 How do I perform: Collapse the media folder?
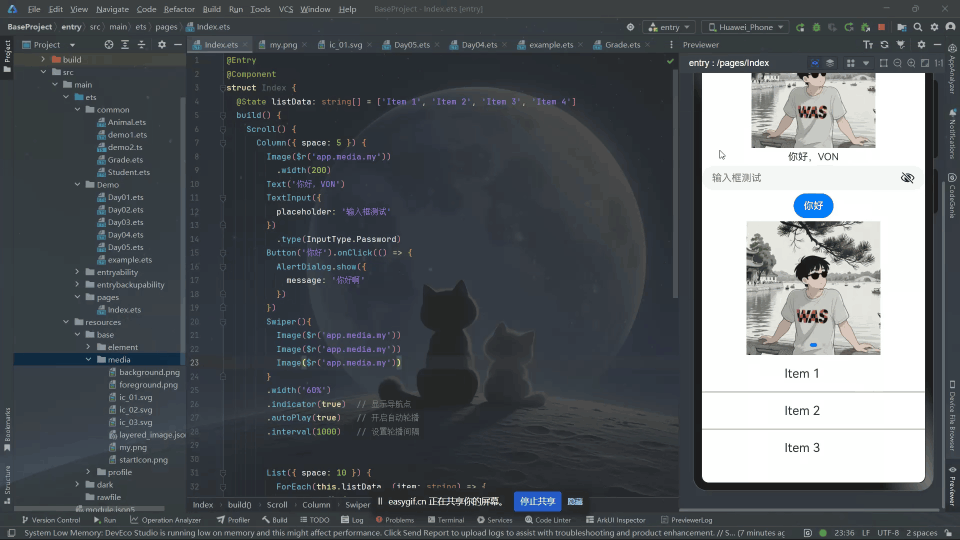tap(88, 359)
